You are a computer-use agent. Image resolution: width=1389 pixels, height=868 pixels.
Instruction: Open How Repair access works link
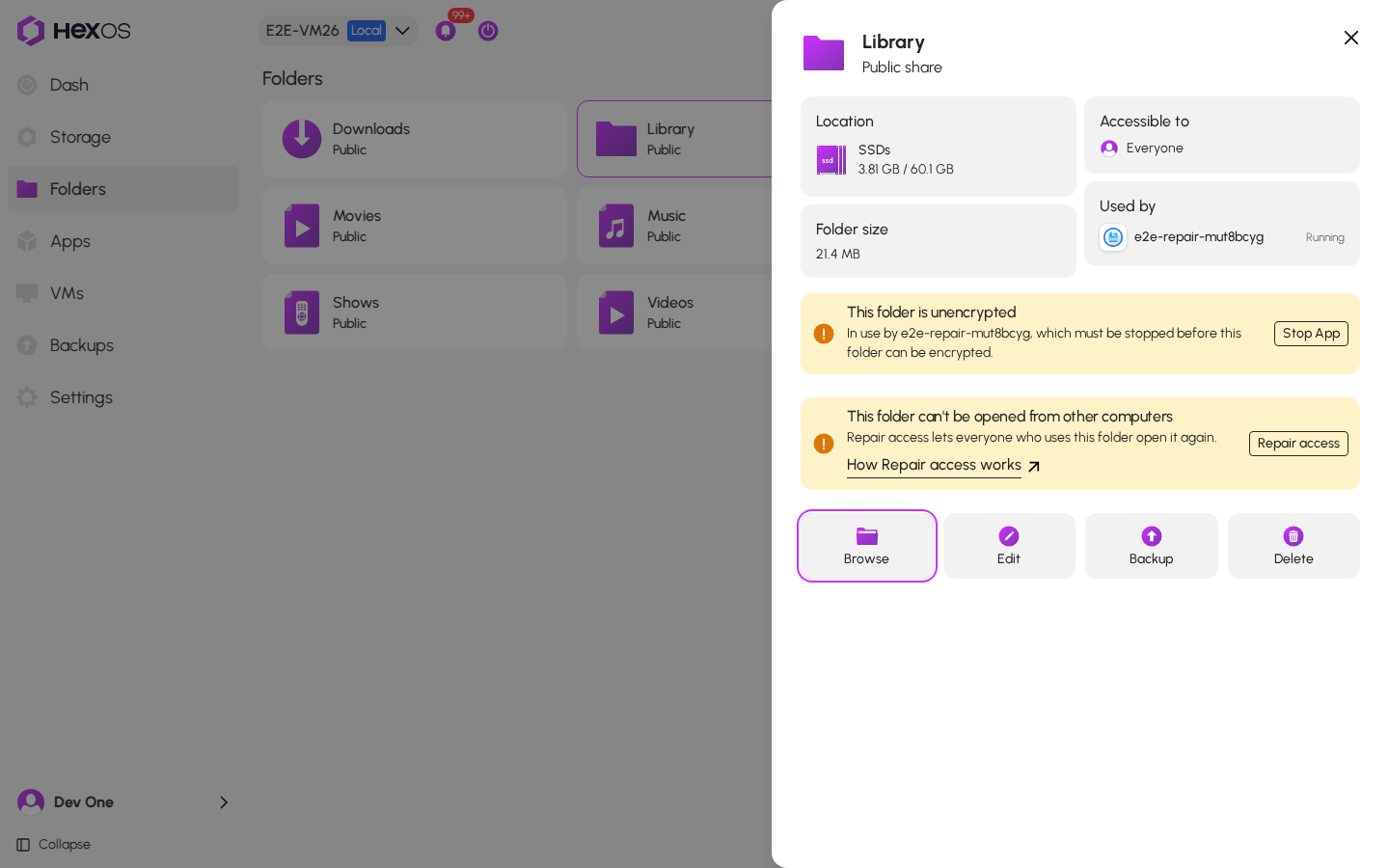point(943,466)
